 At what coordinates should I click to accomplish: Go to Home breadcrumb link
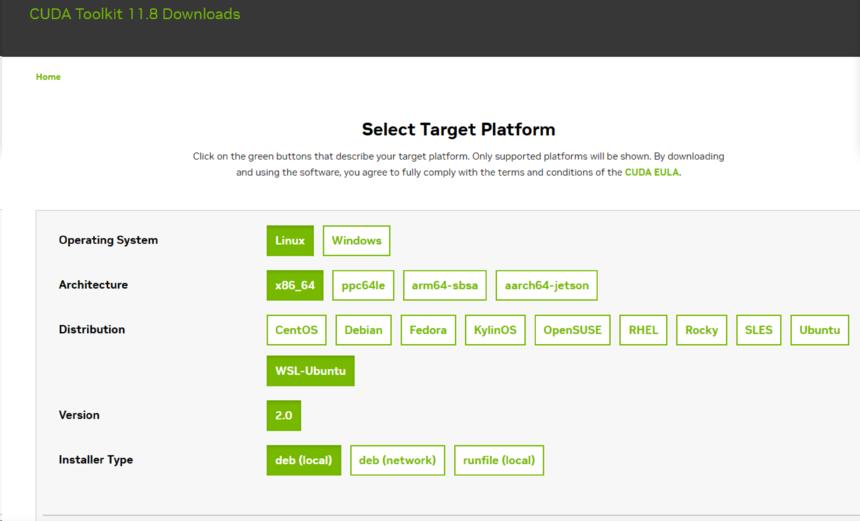48,77
